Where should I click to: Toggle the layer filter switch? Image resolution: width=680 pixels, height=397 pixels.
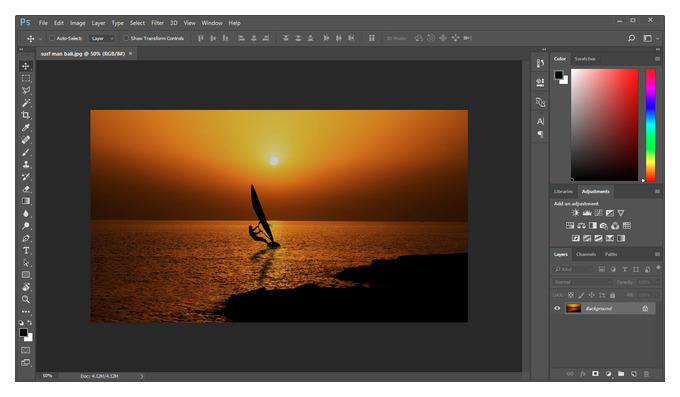[658, 268]
